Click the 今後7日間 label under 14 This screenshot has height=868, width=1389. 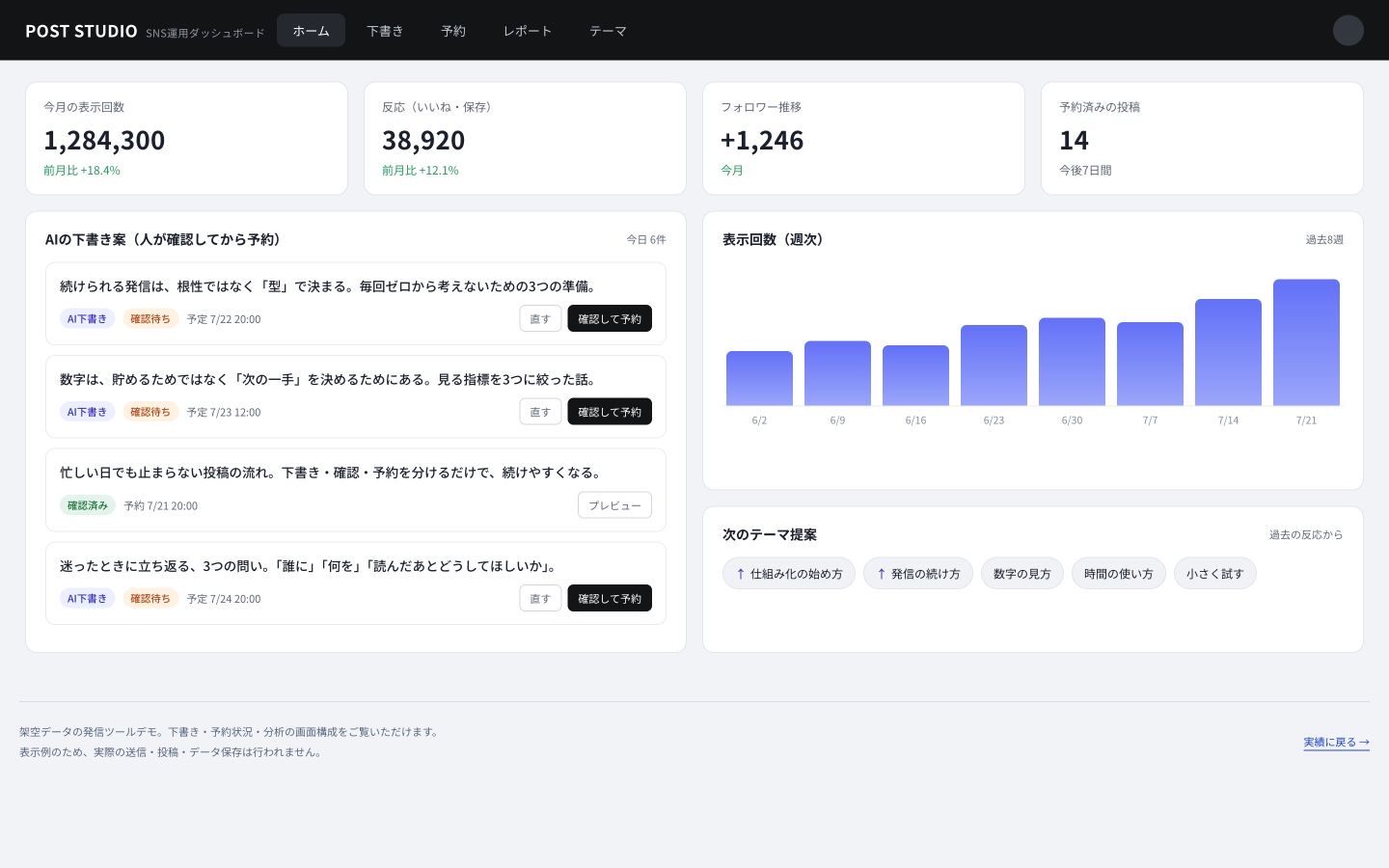pyautogui.click(x=1085, y=170)
